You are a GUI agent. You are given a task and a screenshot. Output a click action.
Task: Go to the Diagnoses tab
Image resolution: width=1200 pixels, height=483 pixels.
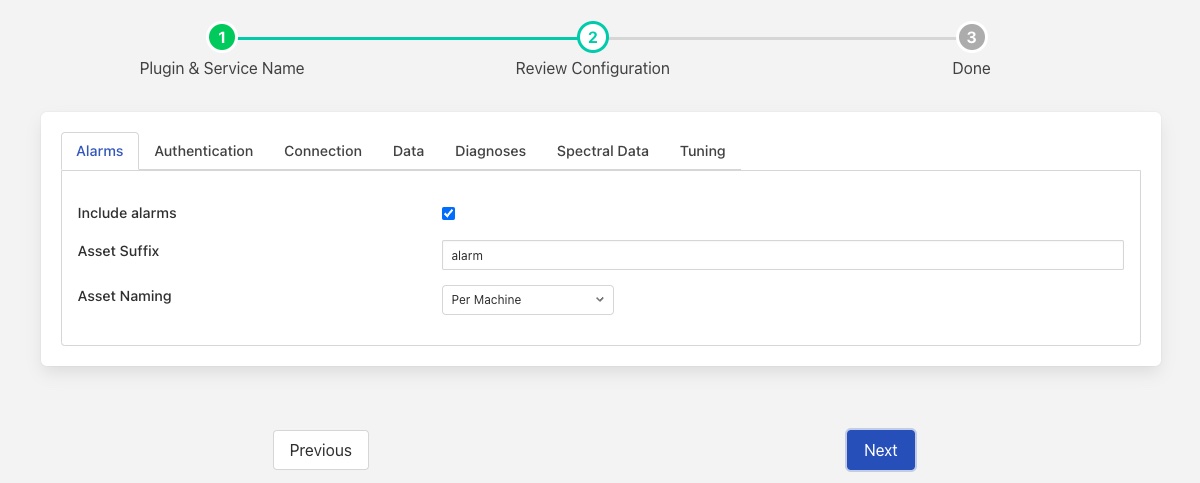(490, 151)
